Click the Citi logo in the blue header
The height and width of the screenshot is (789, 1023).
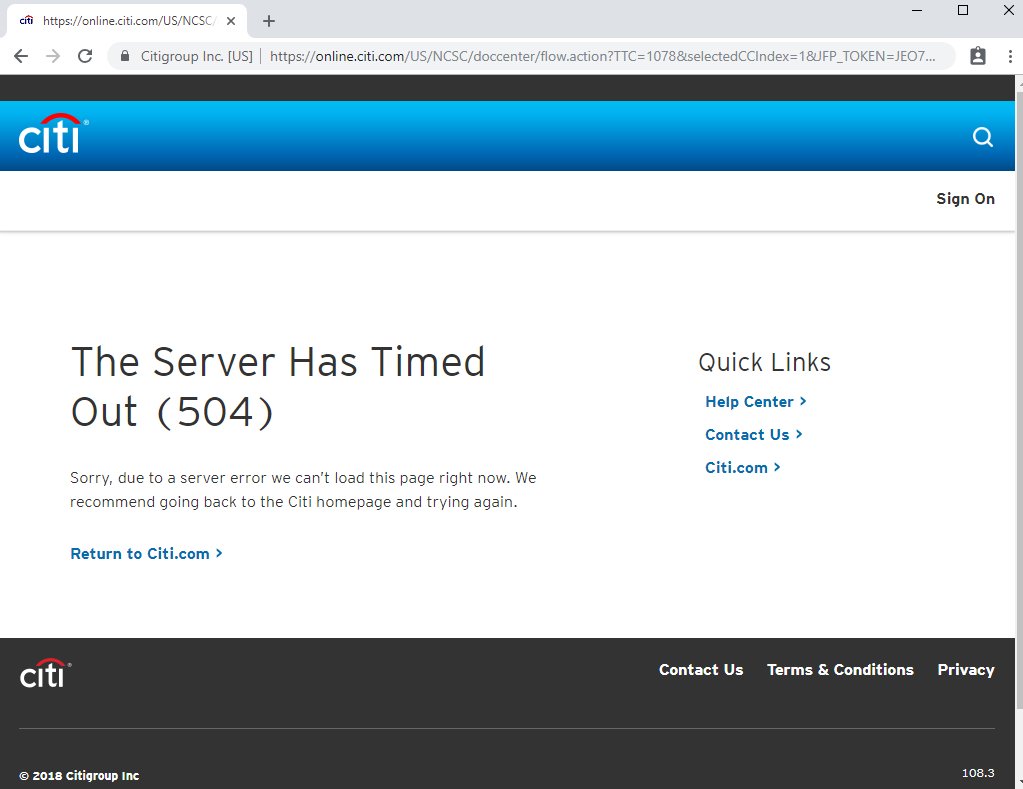click(53, 134)
